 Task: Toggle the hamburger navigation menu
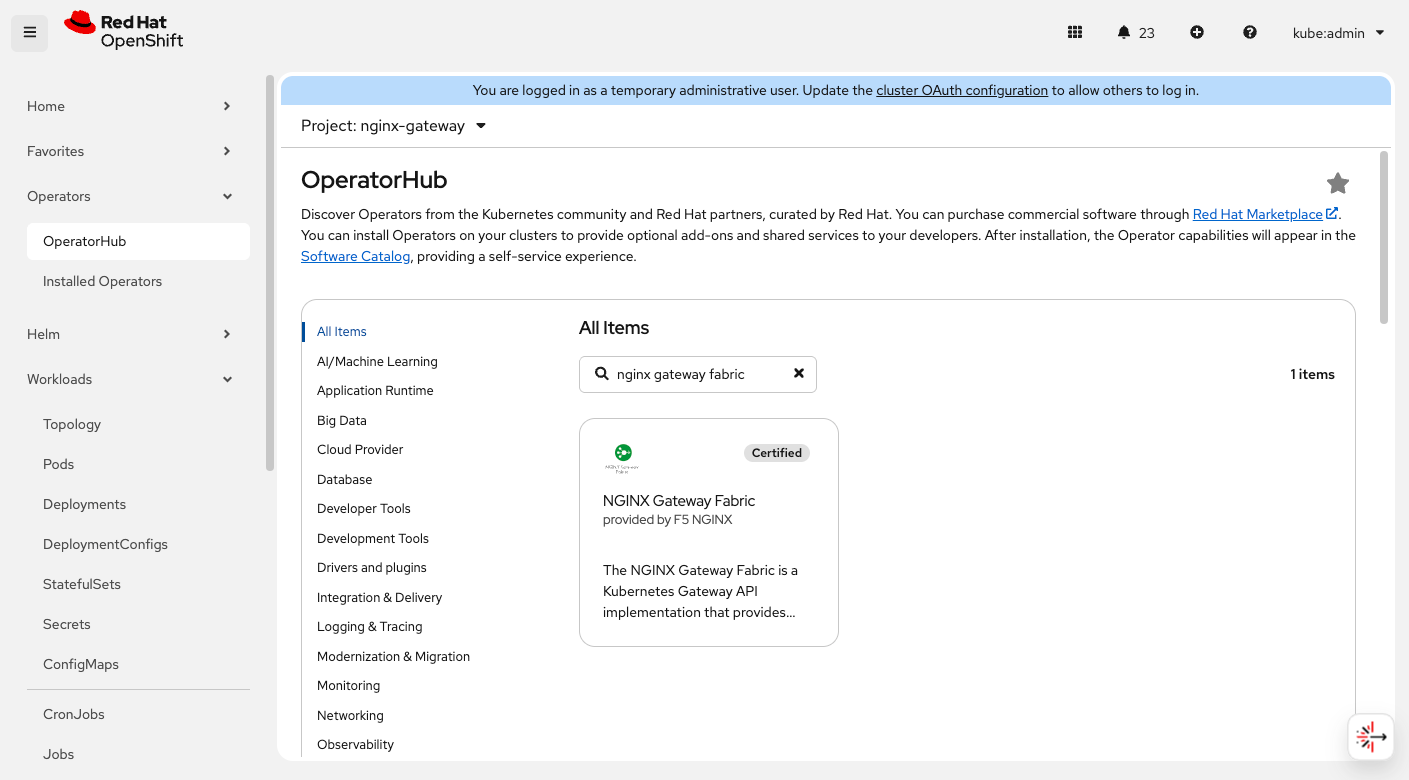click(29, 32)
